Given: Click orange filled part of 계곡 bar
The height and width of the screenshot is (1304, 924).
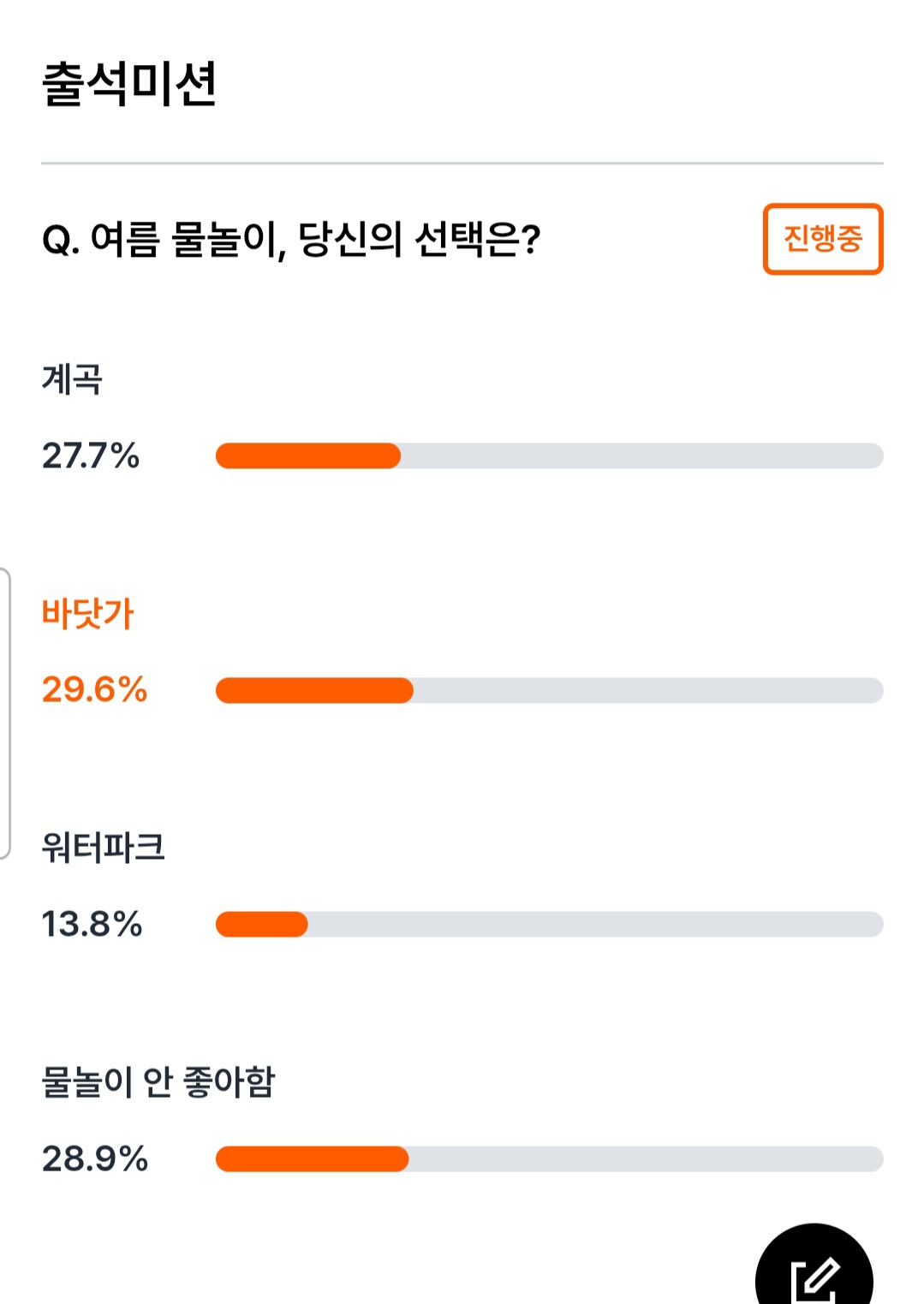Looking at the screenshot, I should [x=308, y=456].
